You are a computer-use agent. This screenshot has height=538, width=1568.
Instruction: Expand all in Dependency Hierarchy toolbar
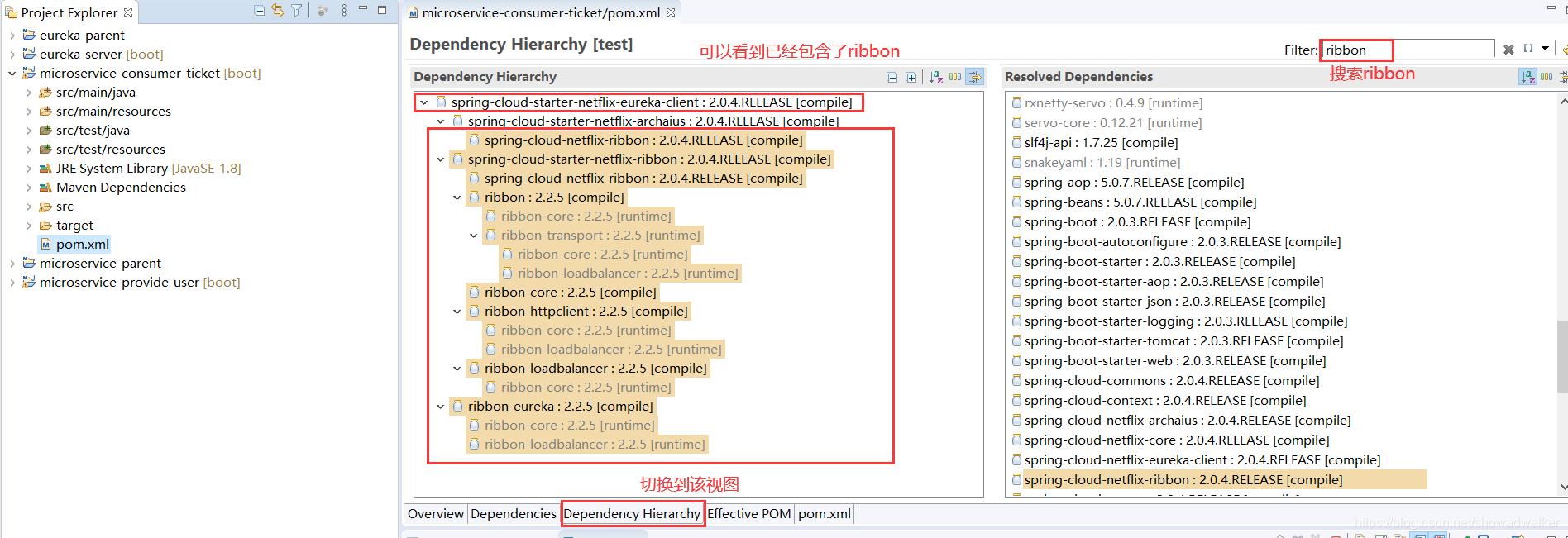[x=911, y=77]
